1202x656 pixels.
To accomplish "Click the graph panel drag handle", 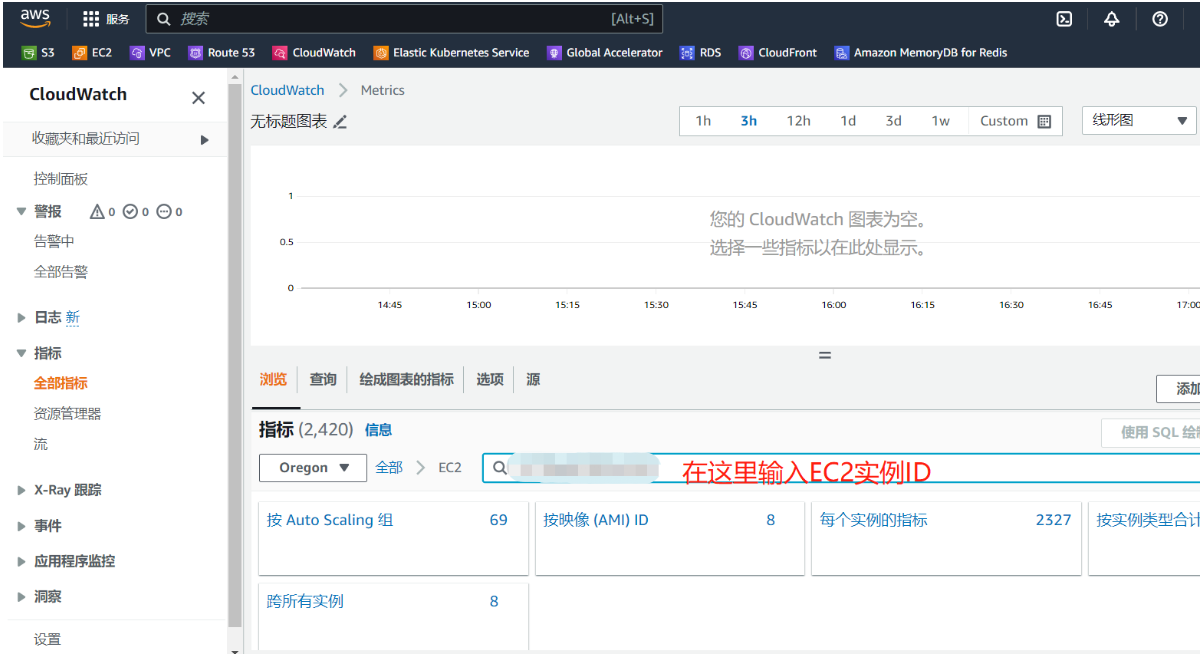I will pos(825,355).
